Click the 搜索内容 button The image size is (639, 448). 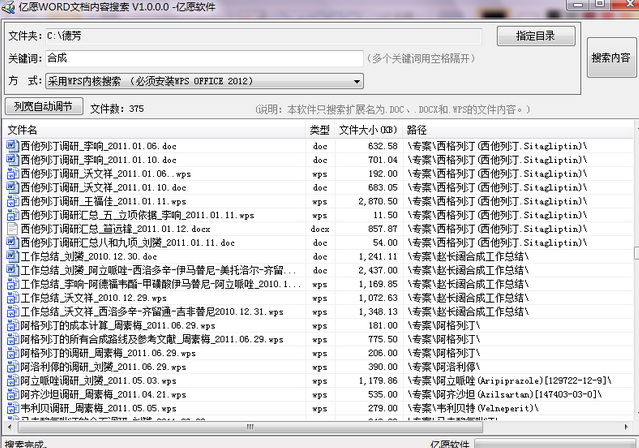(x=611, y=57)
